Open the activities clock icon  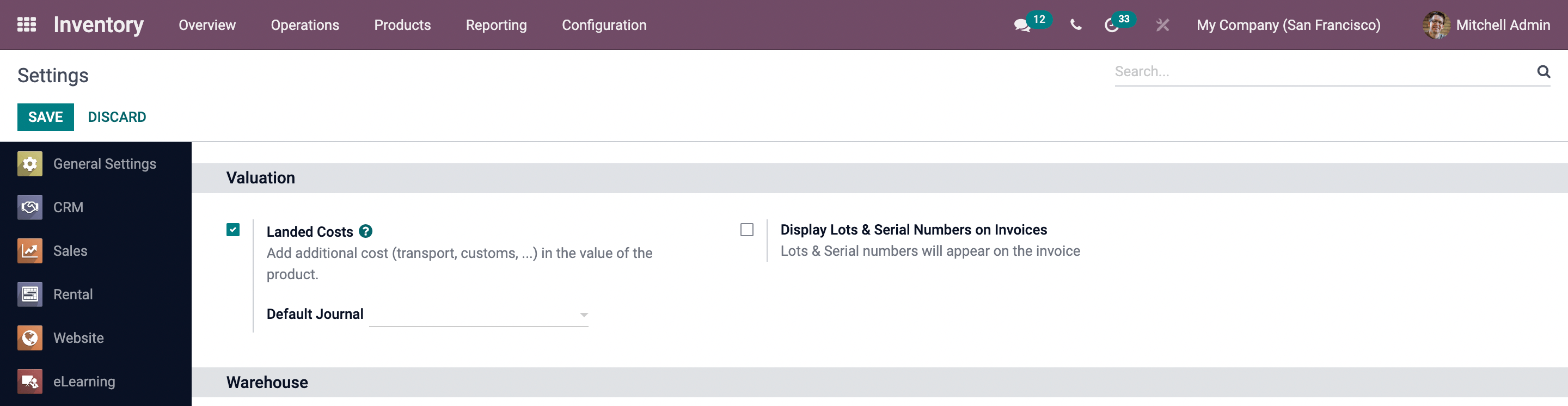(x=1111, y=25)
